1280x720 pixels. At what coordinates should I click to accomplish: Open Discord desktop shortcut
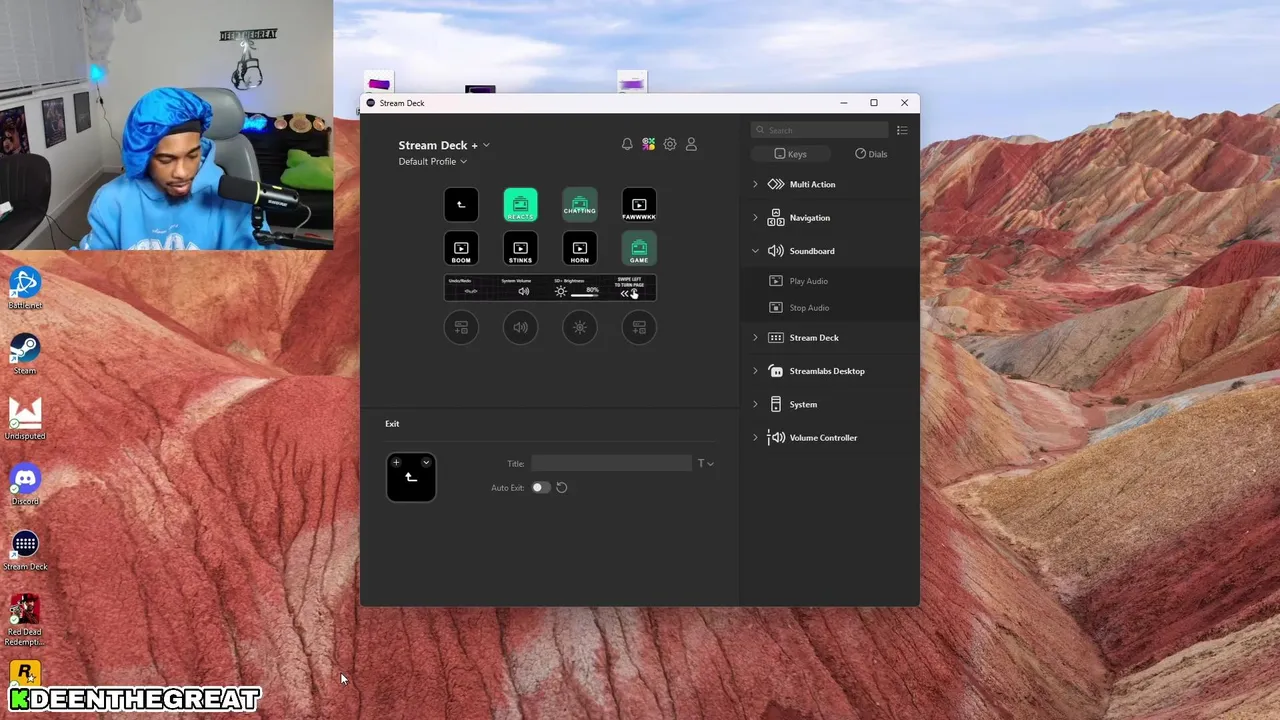[25, 485]
